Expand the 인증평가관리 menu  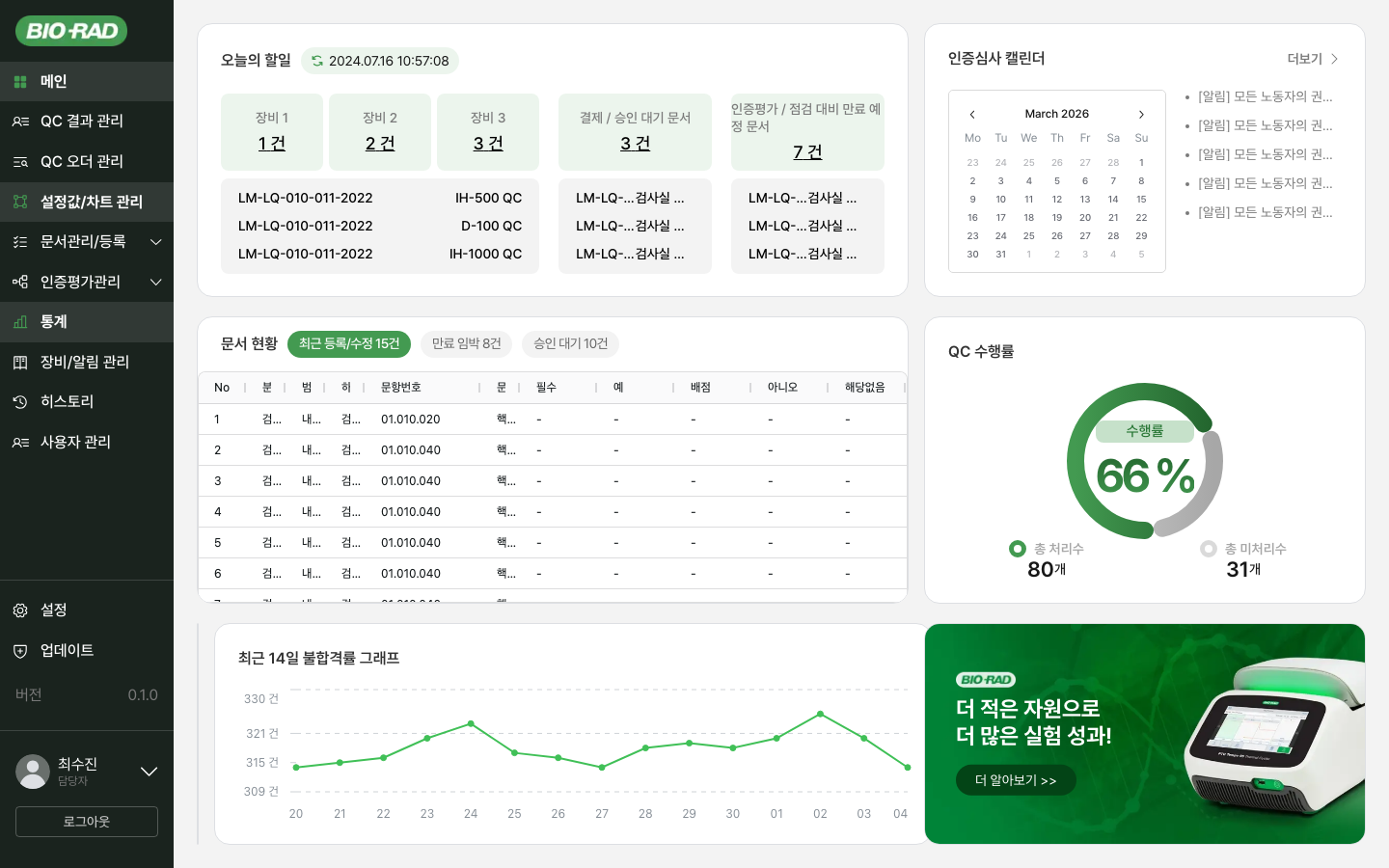coord(156,282)
